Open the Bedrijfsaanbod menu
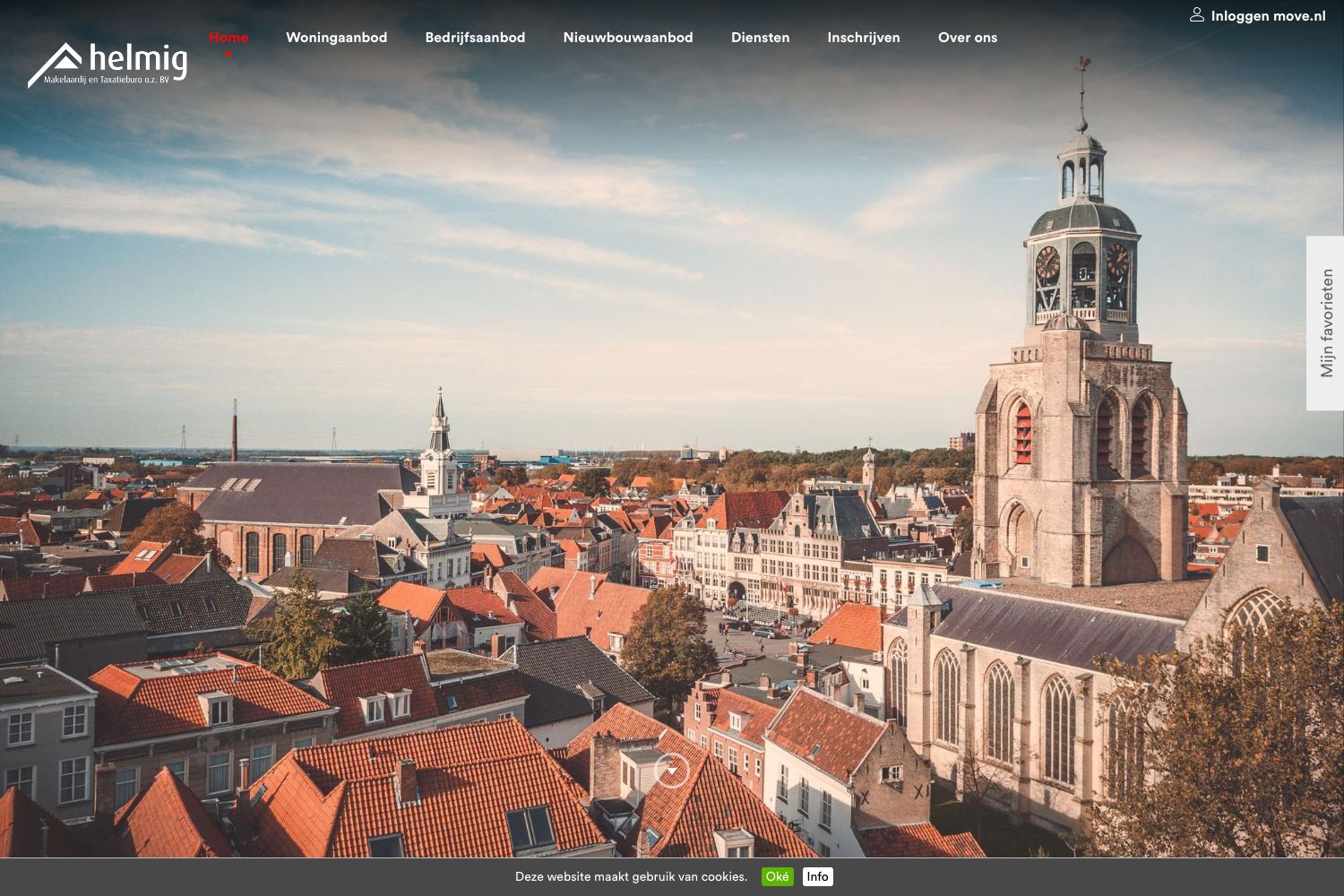 [x=475, y=38]
